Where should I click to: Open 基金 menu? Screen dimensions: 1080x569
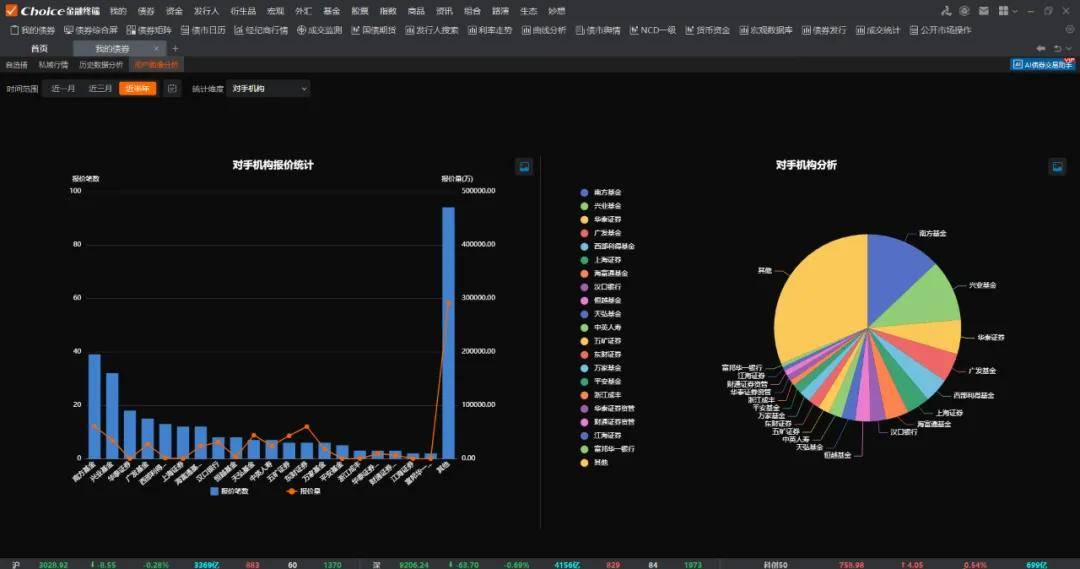tap(331, 11)
